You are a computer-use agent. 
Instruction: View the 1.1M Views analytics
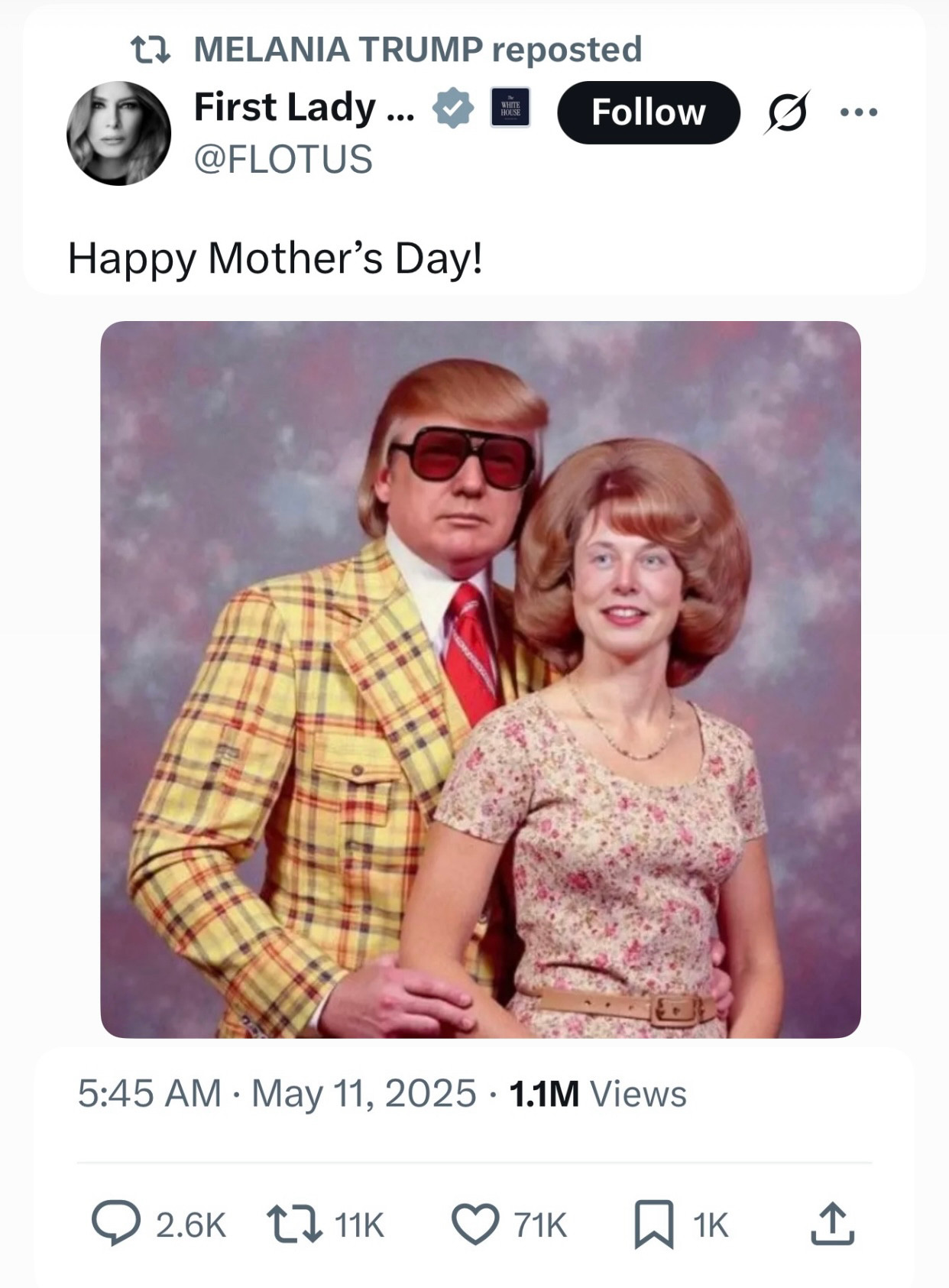click(598, 1093)
